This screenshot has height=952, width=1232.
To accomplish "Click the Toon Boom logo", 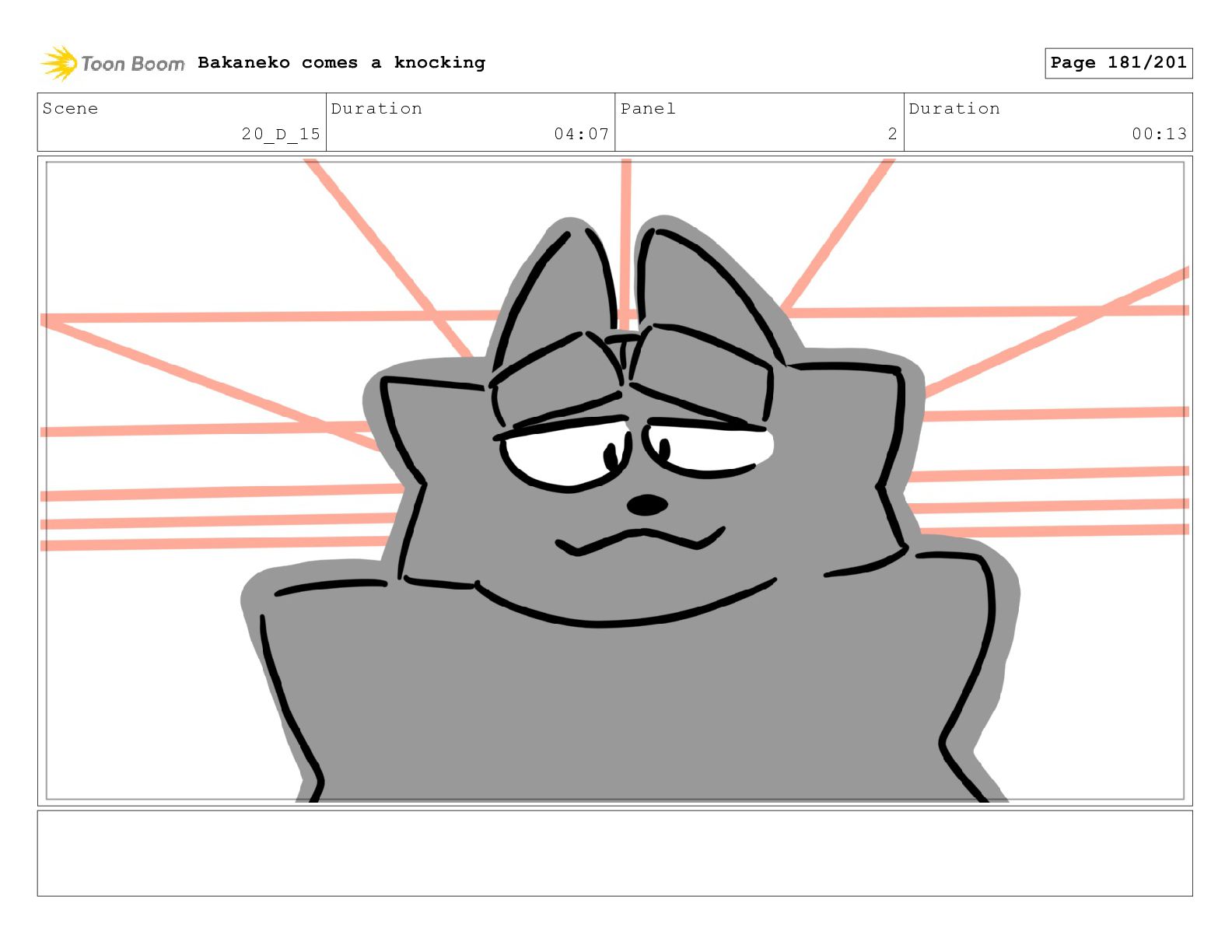I will [113, 63].
